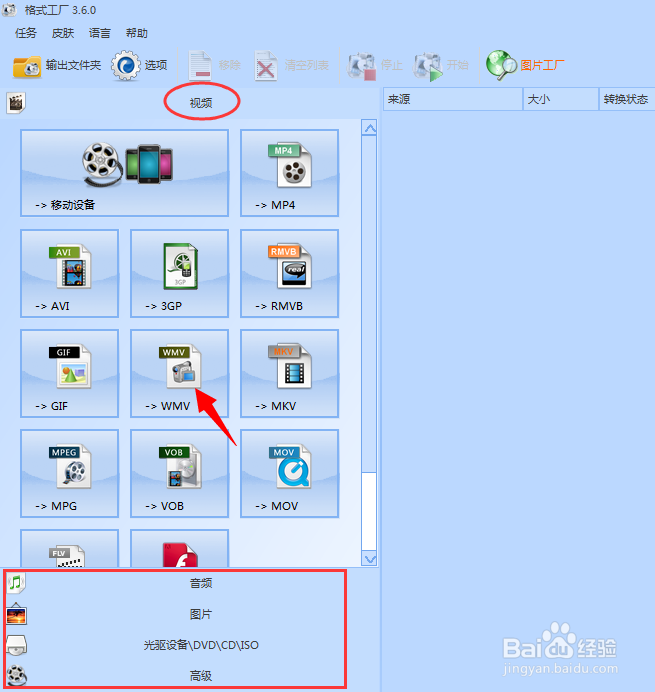Open the 语言 language menu
655x692 pixels.
pyautogui.click(x=100, y=33)
